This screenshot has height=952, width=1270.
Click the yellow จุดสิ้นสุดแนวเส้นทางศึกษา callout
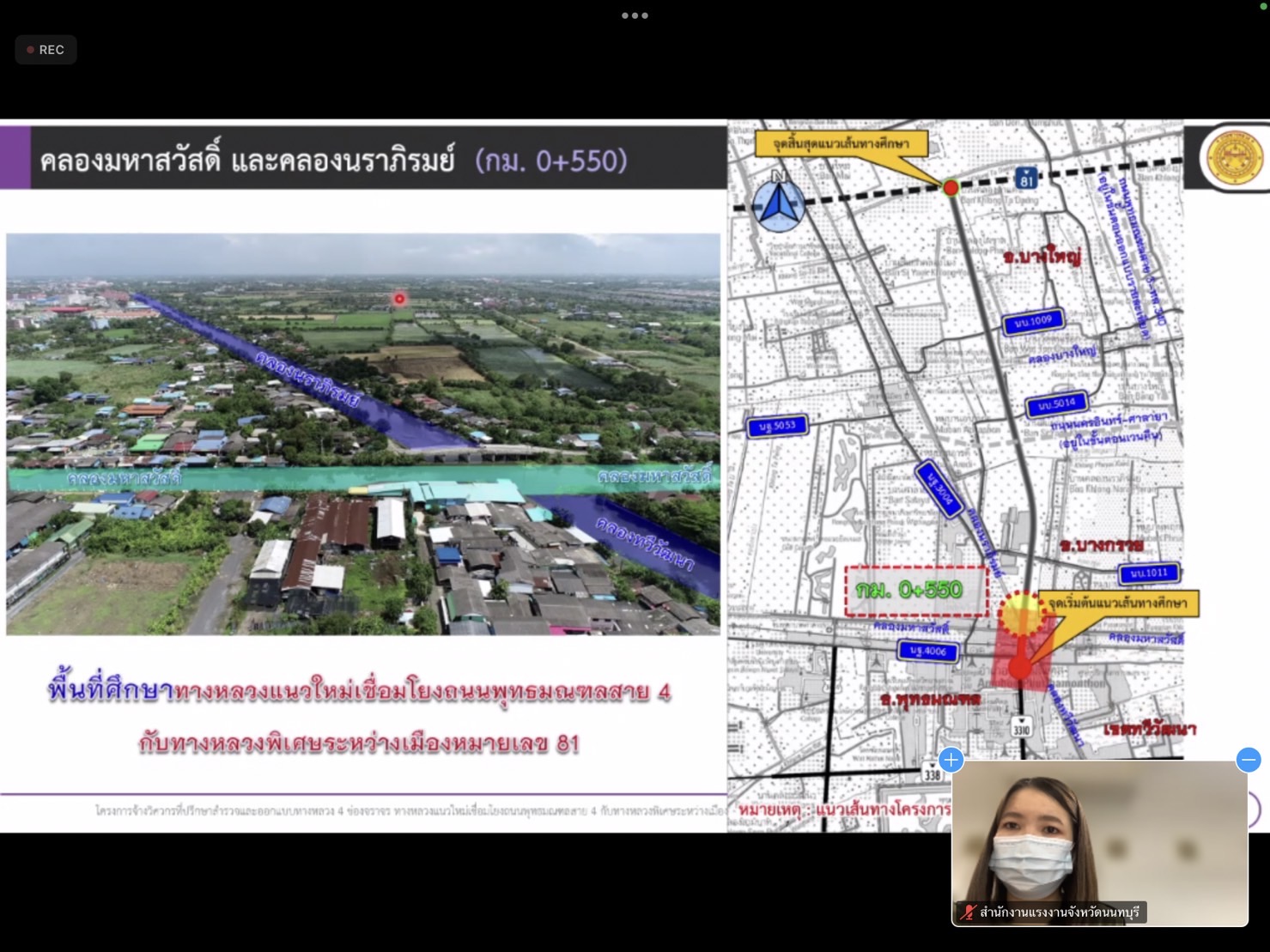(x=841, y=143)
